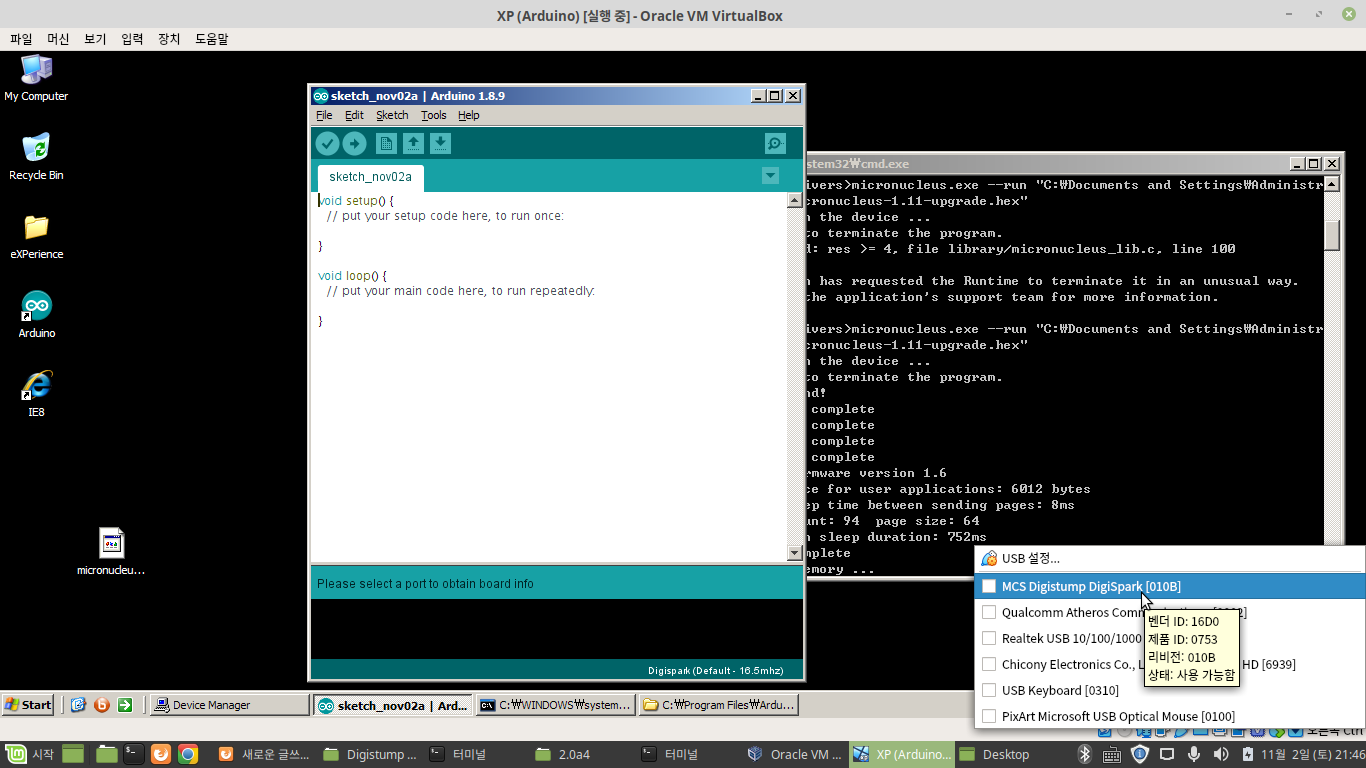The height and width of the screenshot is (768, 1366).
Task: Click the green arrow quick-launch icon
Action: pyautogui.click(x=124, y=705)
